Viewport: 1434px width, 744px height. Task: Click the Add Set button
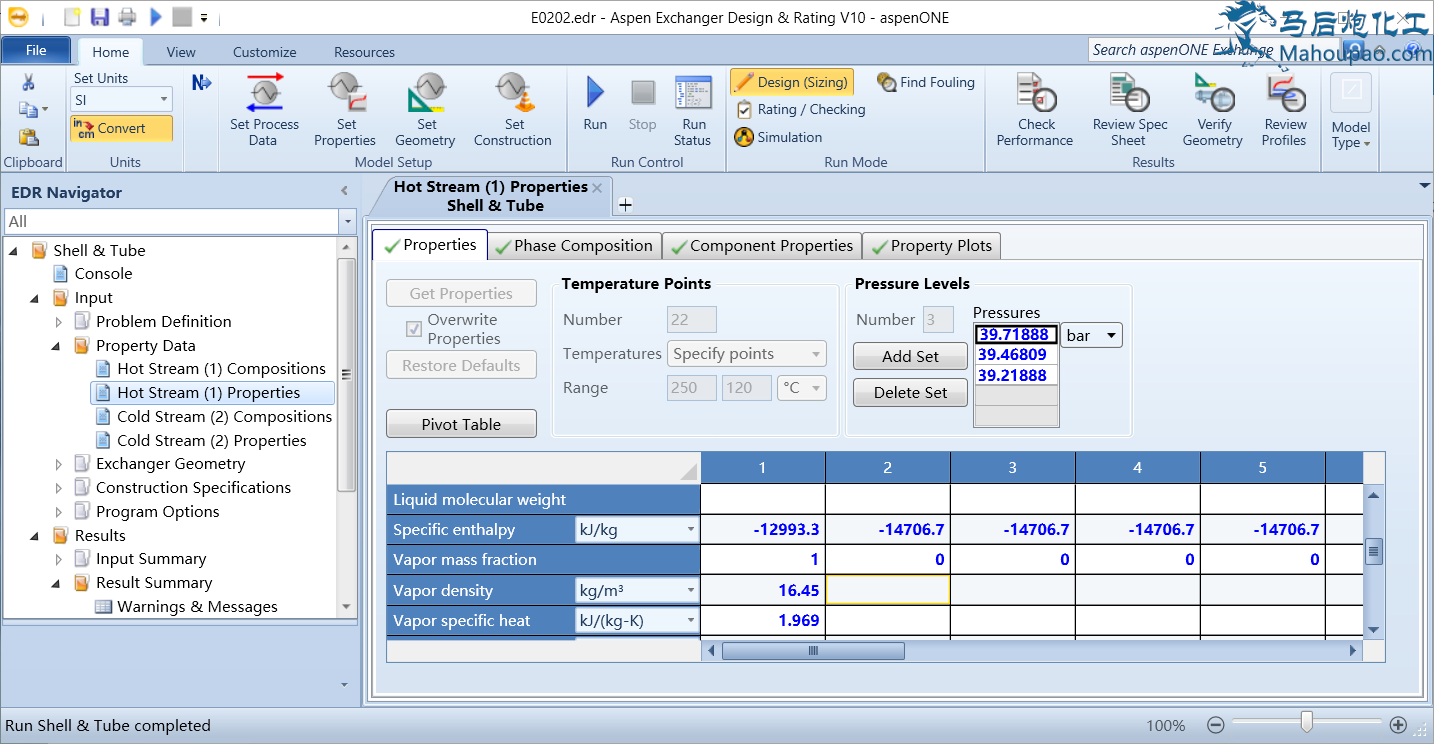910,356
